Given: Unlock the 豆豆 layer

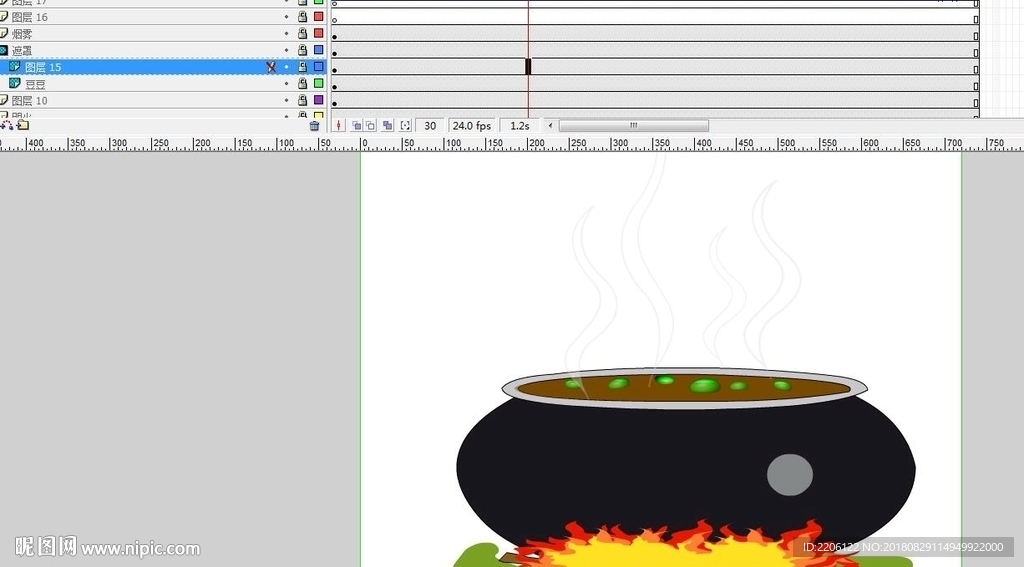Looking at the screenshot, I should [302, 84].
